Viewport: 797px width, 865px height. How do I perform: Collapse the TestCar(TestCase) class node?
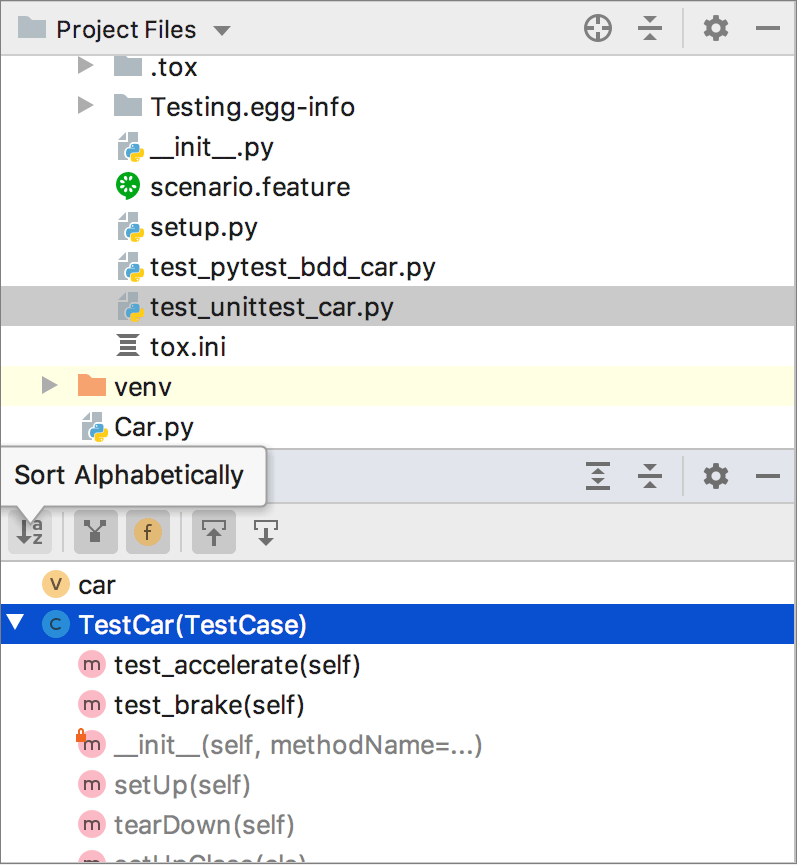pyautogui.click(x=16, y=624)
